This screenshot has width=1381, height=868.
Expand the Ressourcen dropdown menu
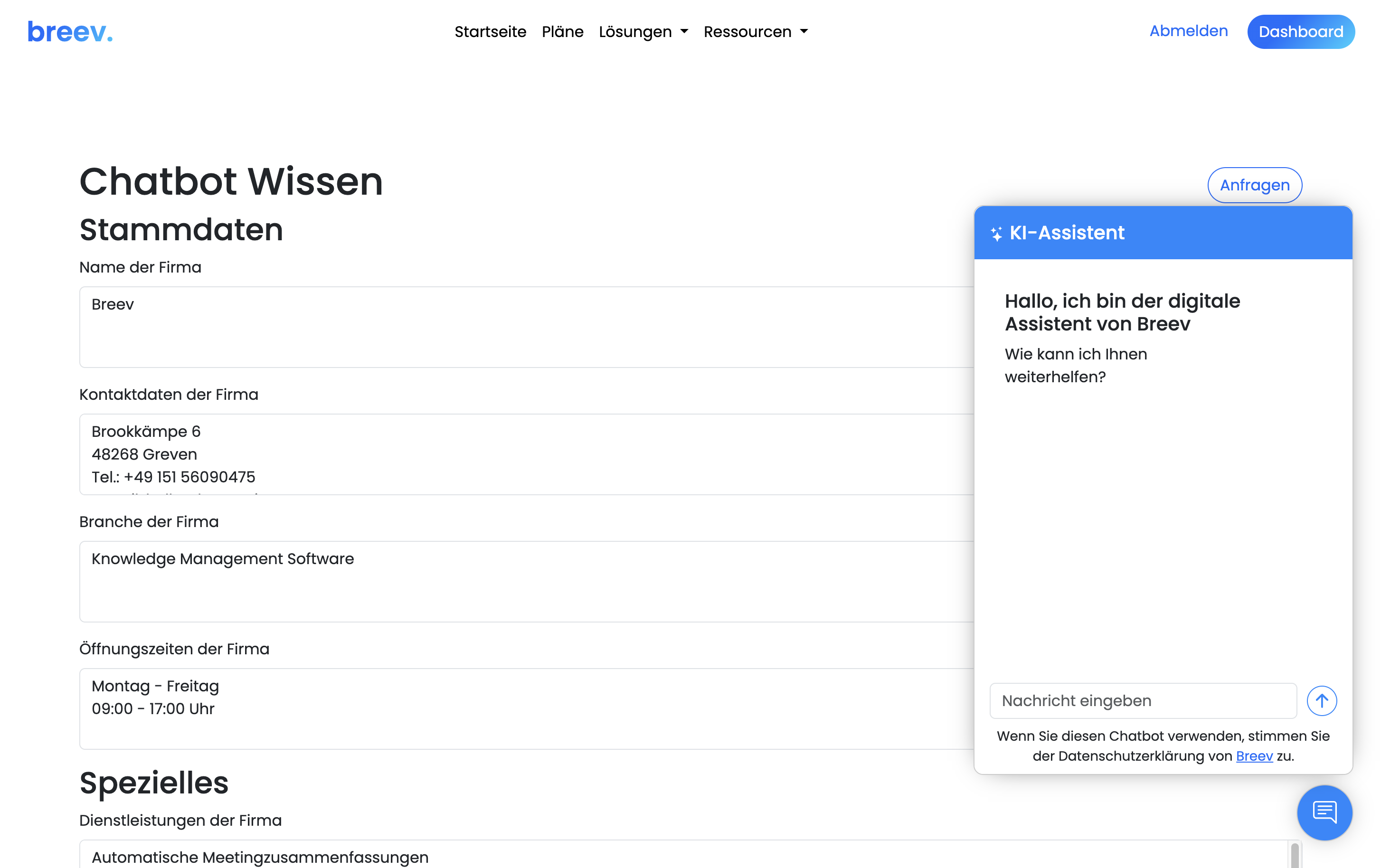755,31
